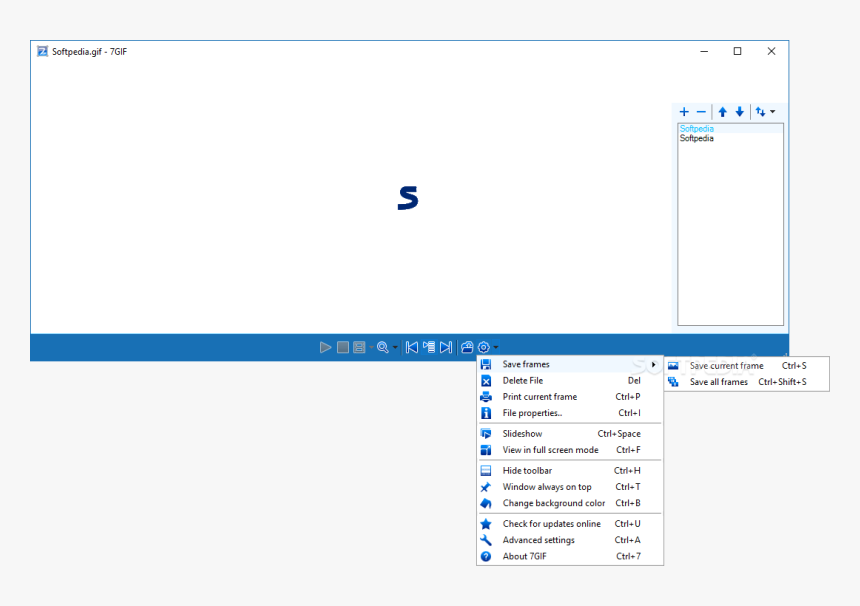Image resolution: width=860 pixels, height=606 pixels.
Task: Close the 7GIF window
Action: (x=771, y=51)
